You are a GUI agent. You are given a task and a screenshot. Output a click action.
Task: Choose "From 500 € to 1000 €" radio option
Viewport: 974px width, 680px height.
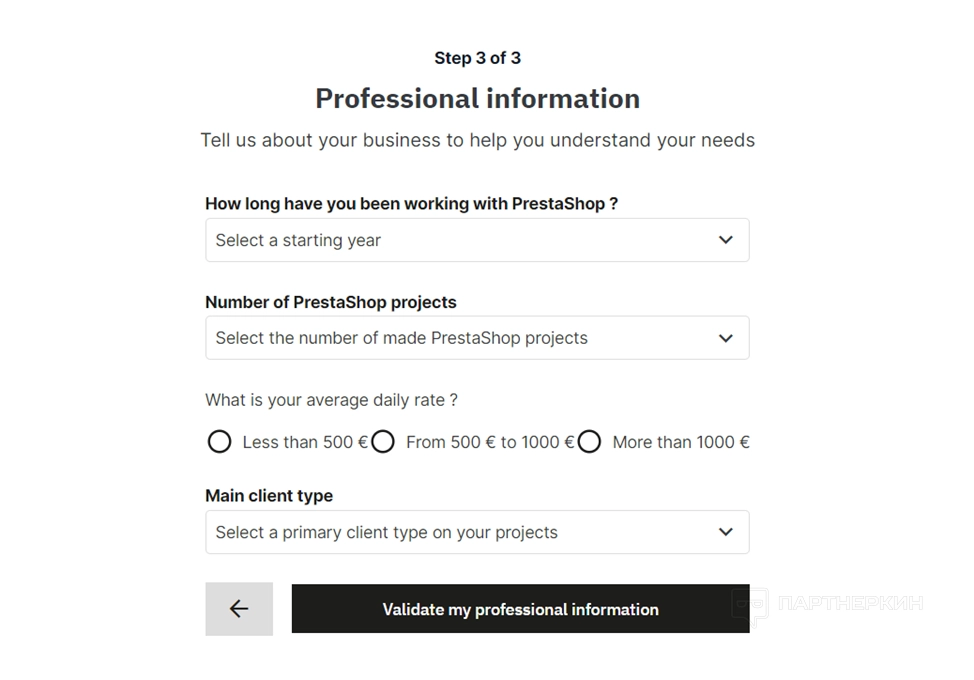[x=383, y=442]
